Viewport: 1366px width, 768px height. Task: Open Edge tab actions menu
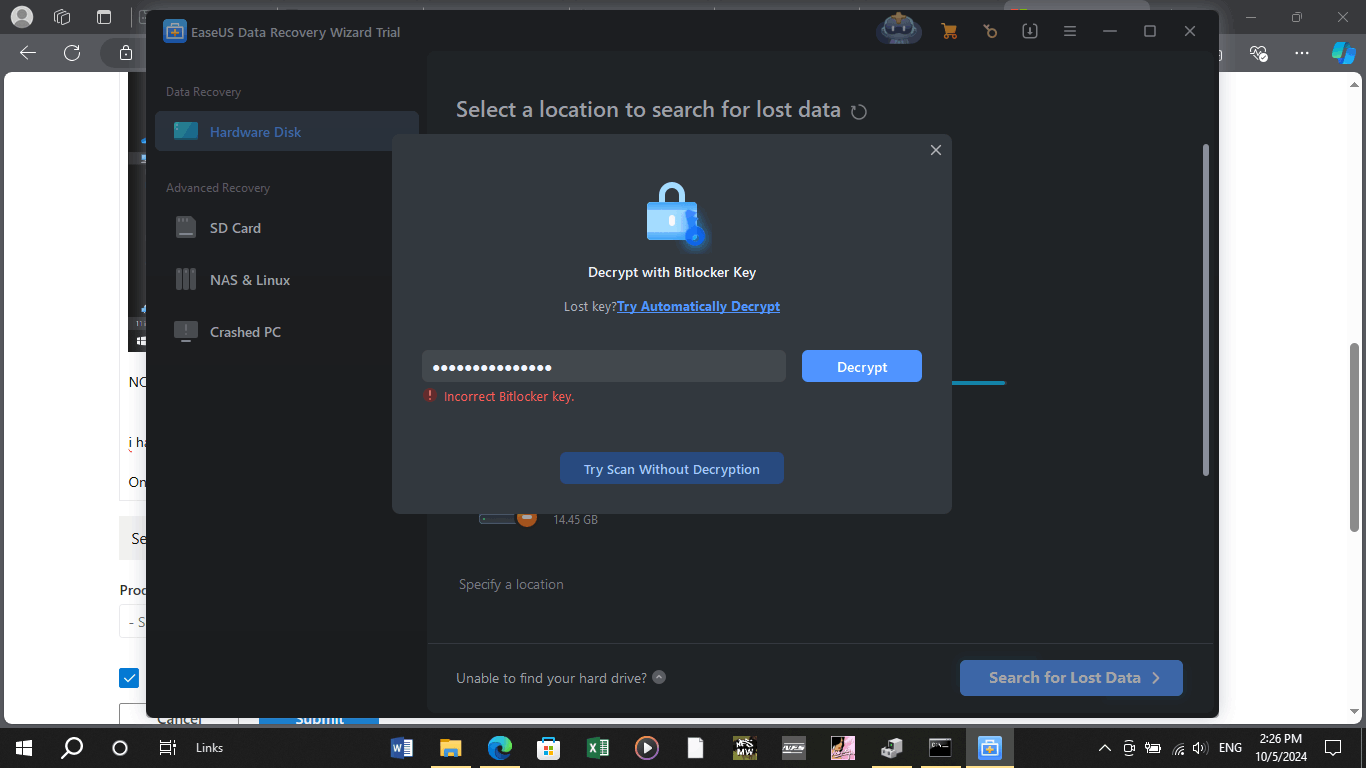coord(104,17)
